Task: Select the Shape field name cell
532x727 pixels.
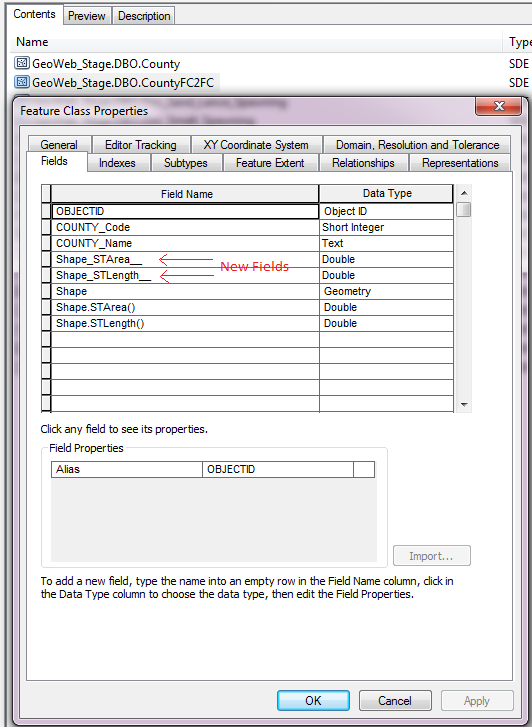Action: pos(185,291)
